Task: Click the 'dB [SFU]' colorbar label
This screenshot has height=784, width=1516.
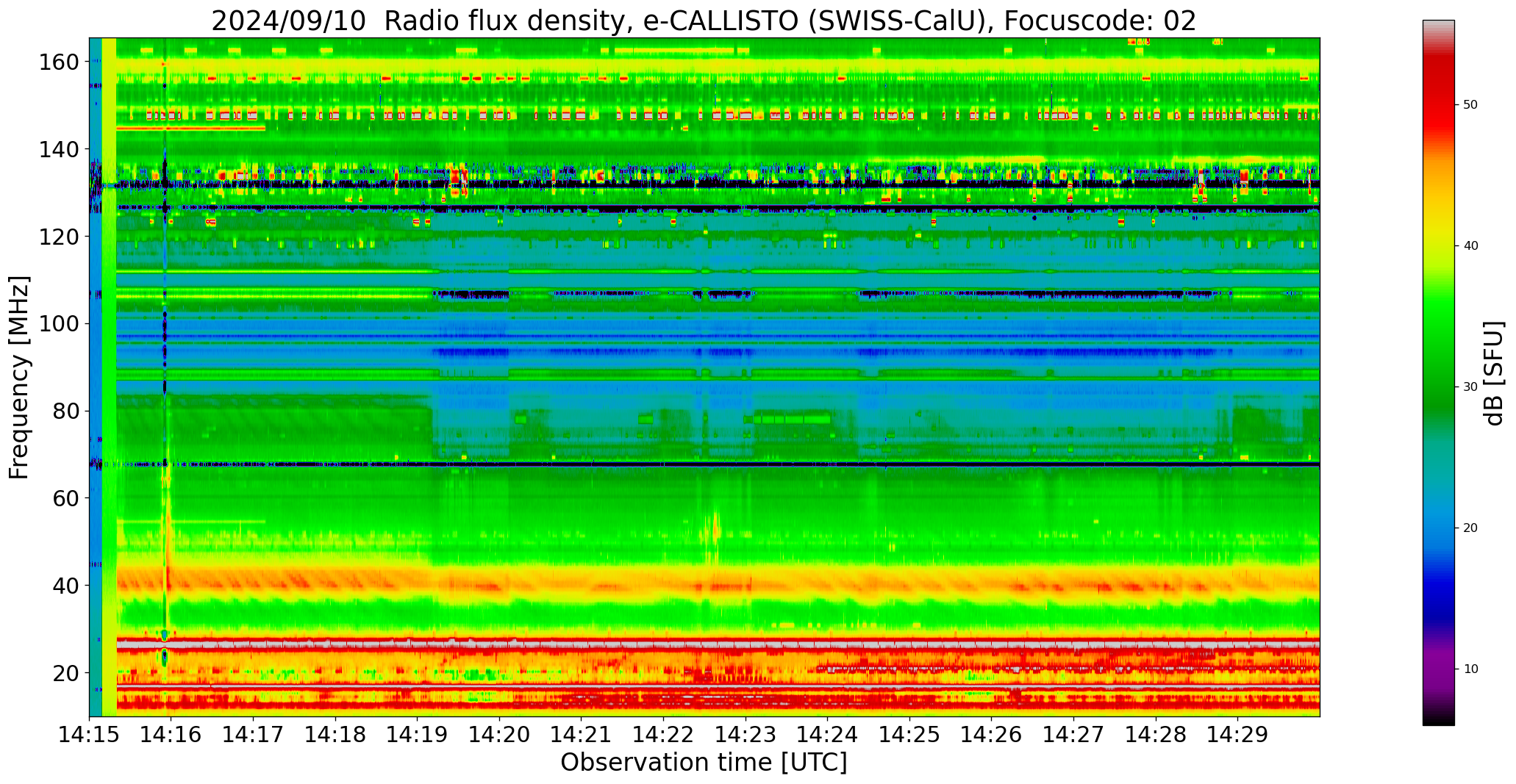Action: click(1493, 373)
